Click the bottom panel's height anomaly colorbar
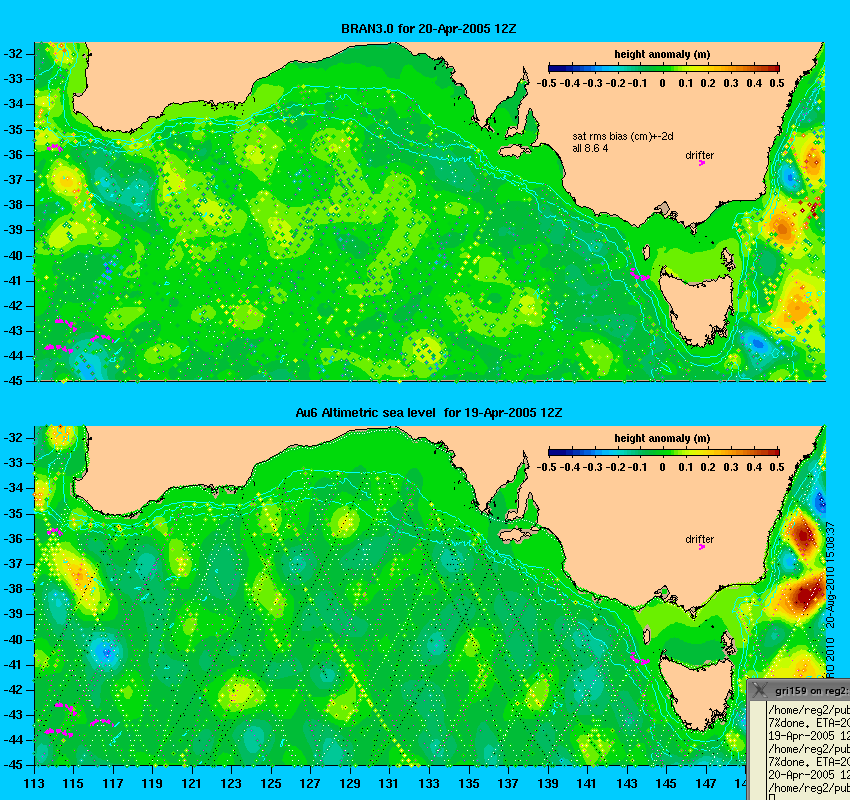 click(664, 452)
